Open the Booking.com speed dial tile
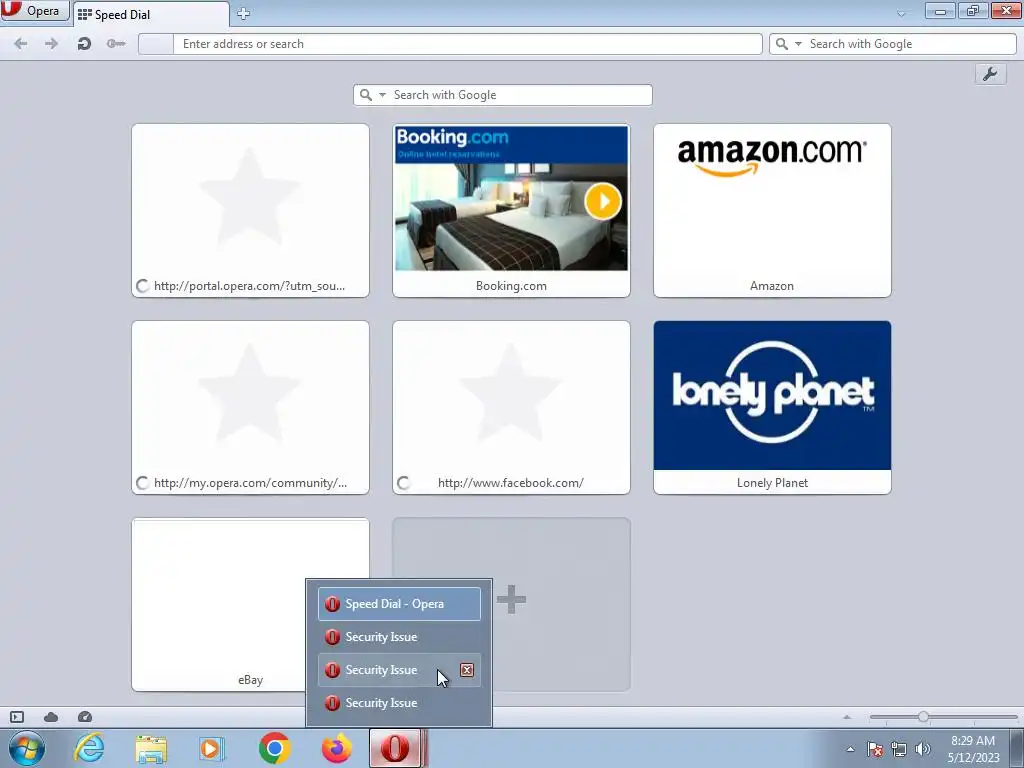The image size is (1024, 768). (x=511, y=210)
